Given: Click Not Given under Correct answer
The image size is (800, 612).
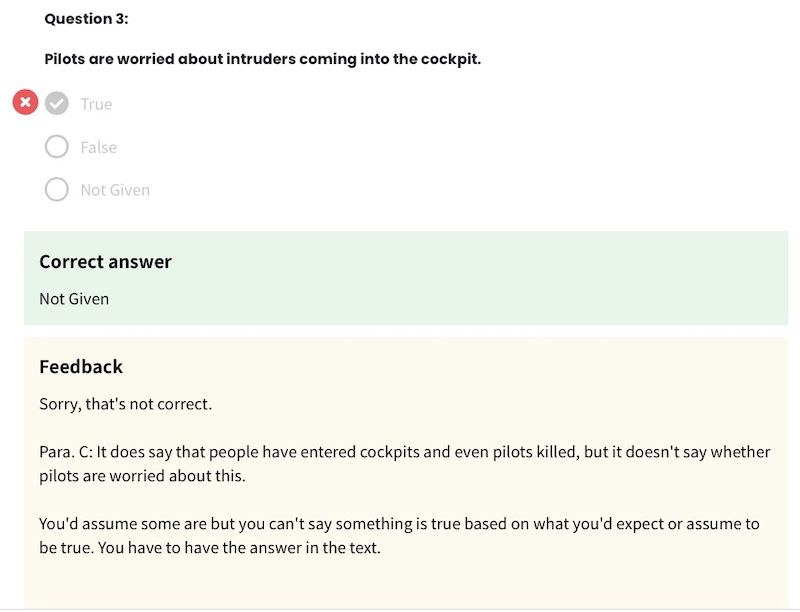Looking at the screenshot, I should (74, 299).
